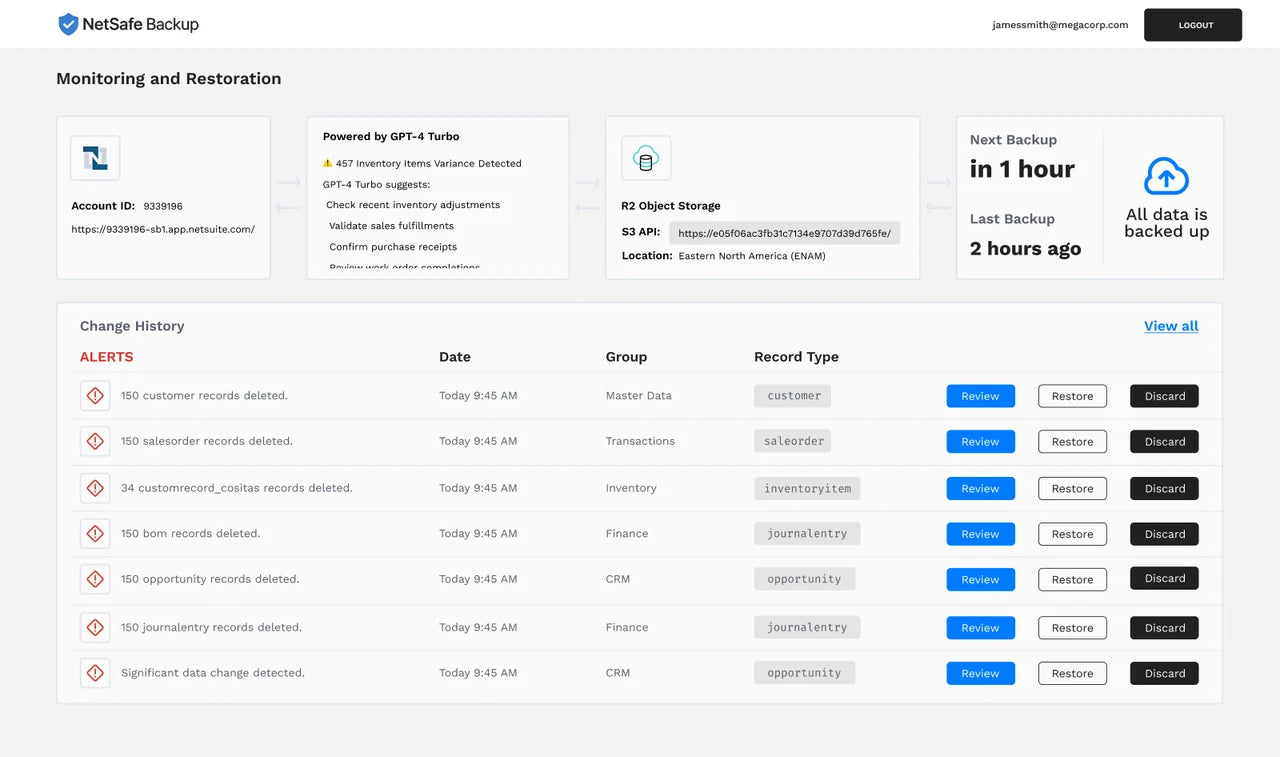
Task: Click the Master Data group cell
Action: (638, 396)
